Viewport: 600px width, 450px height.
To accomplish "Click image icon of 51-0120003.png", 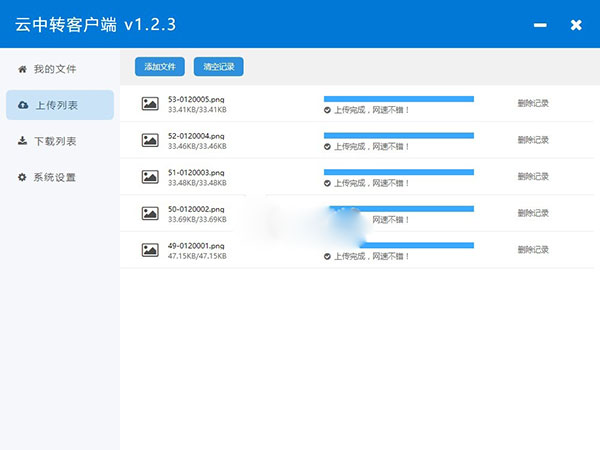I will (150, 177).
